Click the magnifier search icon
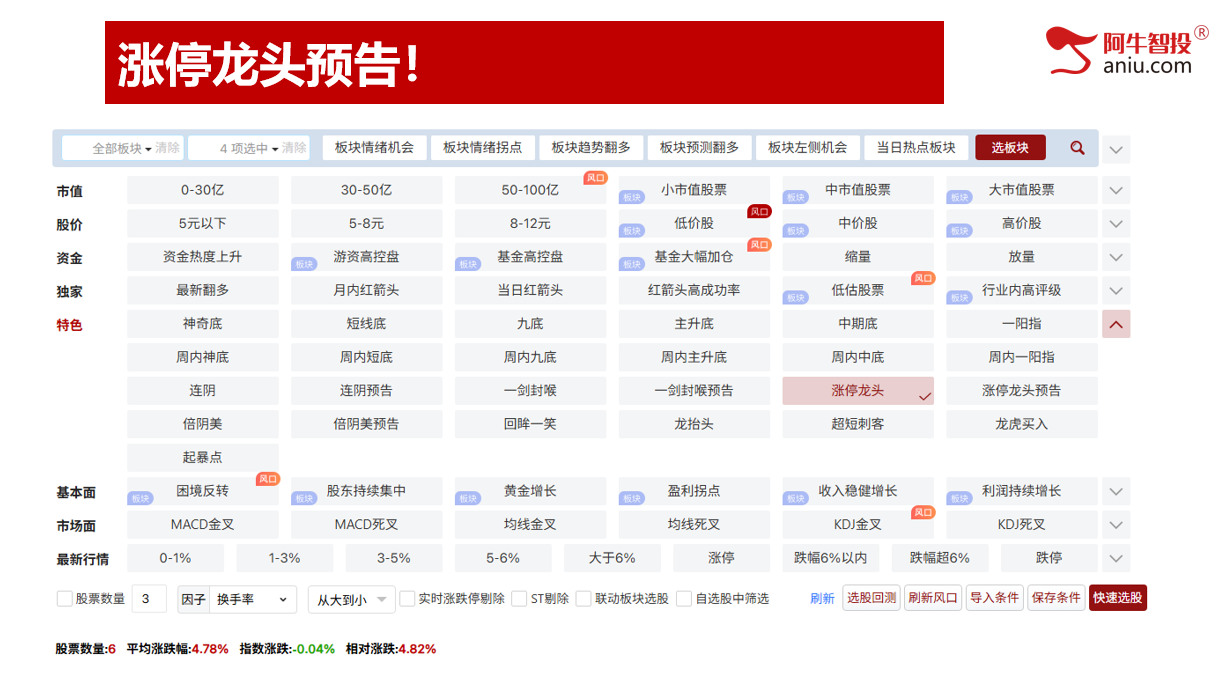 click(x=1077, y=148)
